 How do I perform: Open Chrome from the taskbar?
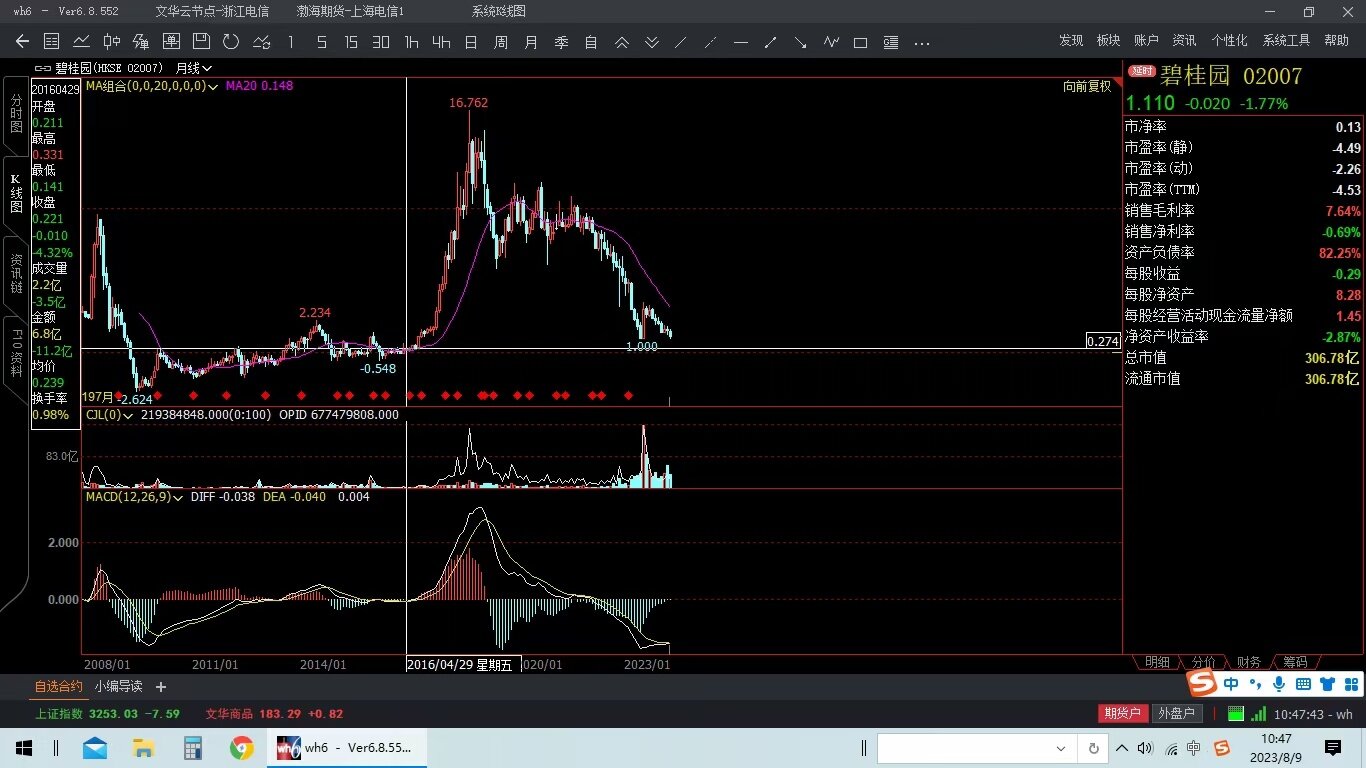241,747
